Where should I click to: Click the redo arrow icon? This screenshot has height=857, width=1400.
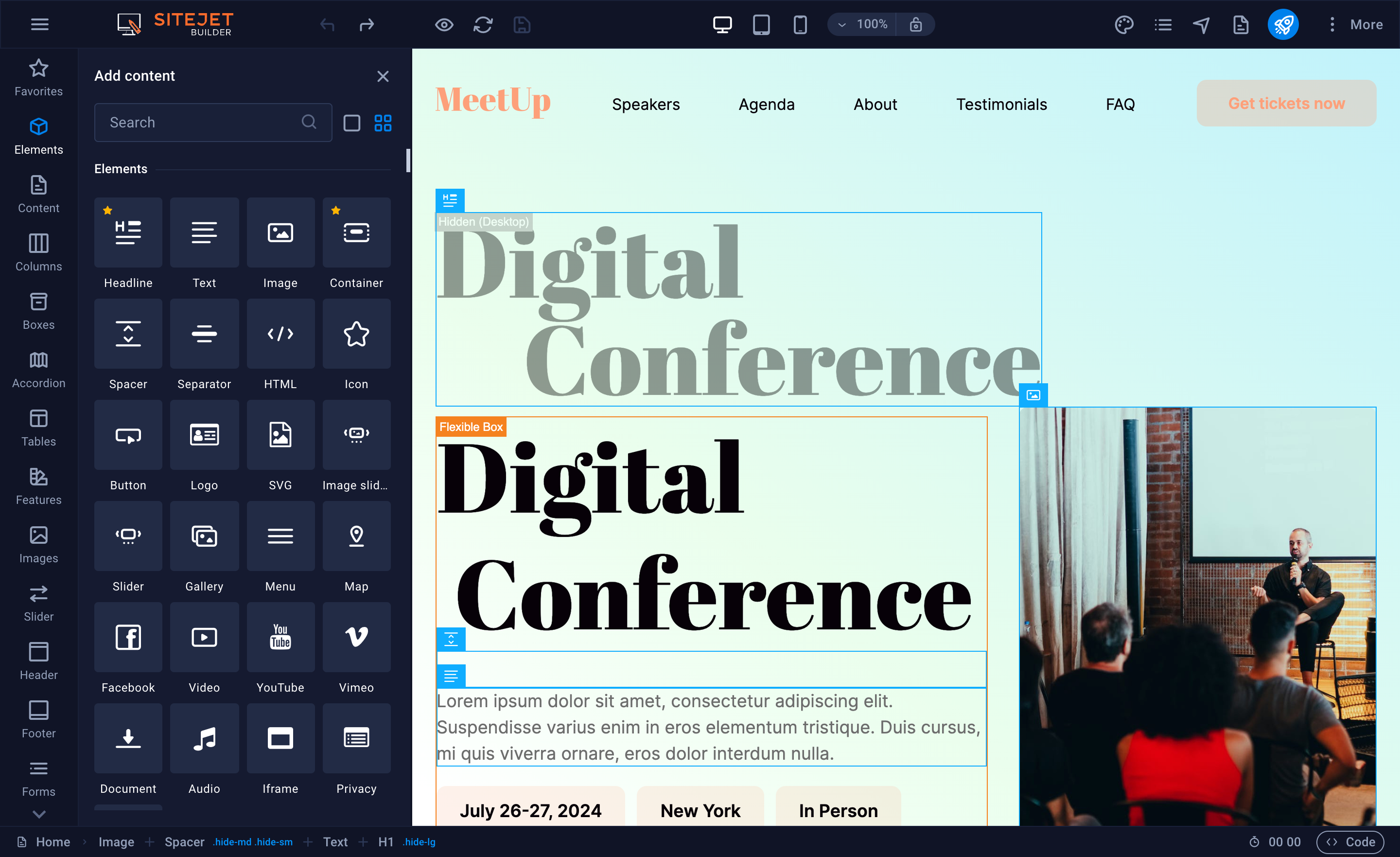367,24
